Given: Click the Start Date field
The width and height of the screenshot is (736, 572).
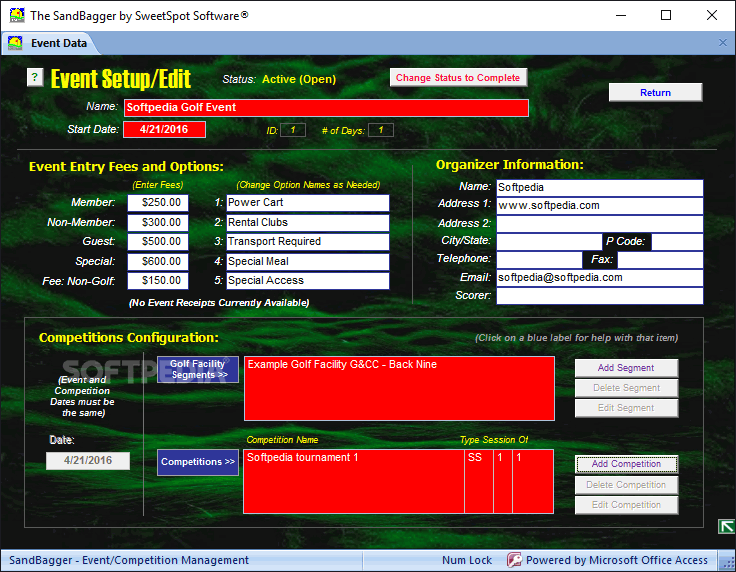Looking at the screenshot, I should coord(164,130).
